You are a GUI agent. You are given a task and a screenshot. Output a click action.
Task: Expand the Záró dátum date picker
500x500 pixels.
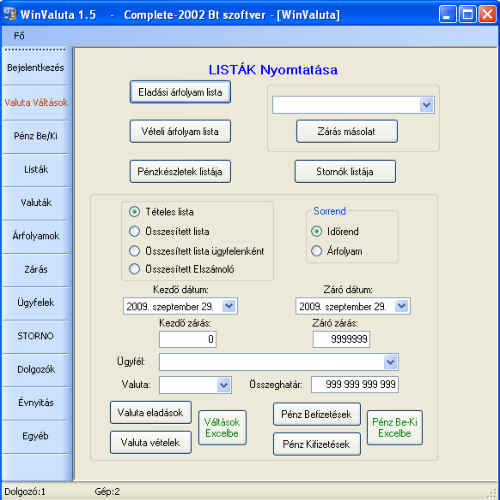click(402, 306)
